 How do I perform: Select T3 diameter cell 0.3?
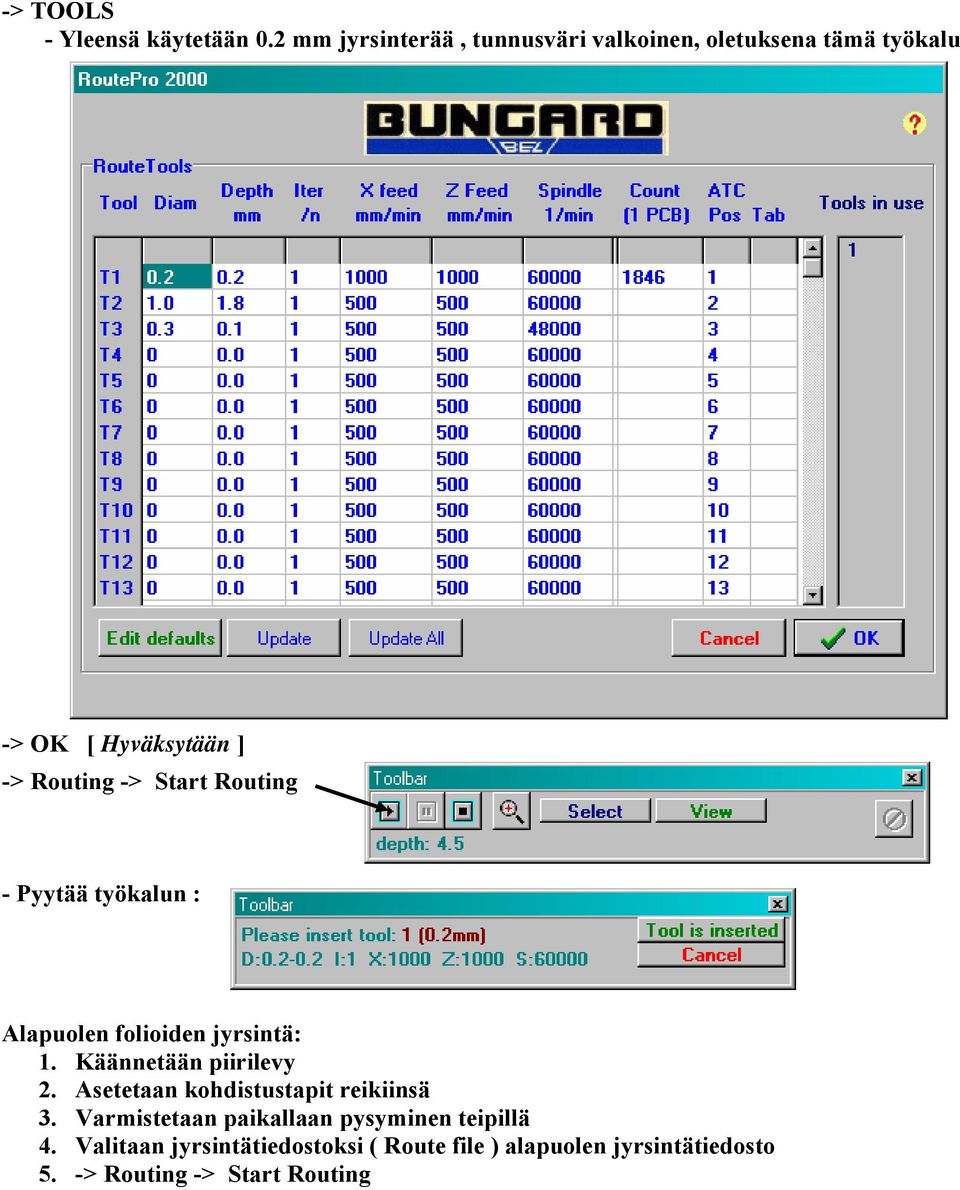pos(177,329)
